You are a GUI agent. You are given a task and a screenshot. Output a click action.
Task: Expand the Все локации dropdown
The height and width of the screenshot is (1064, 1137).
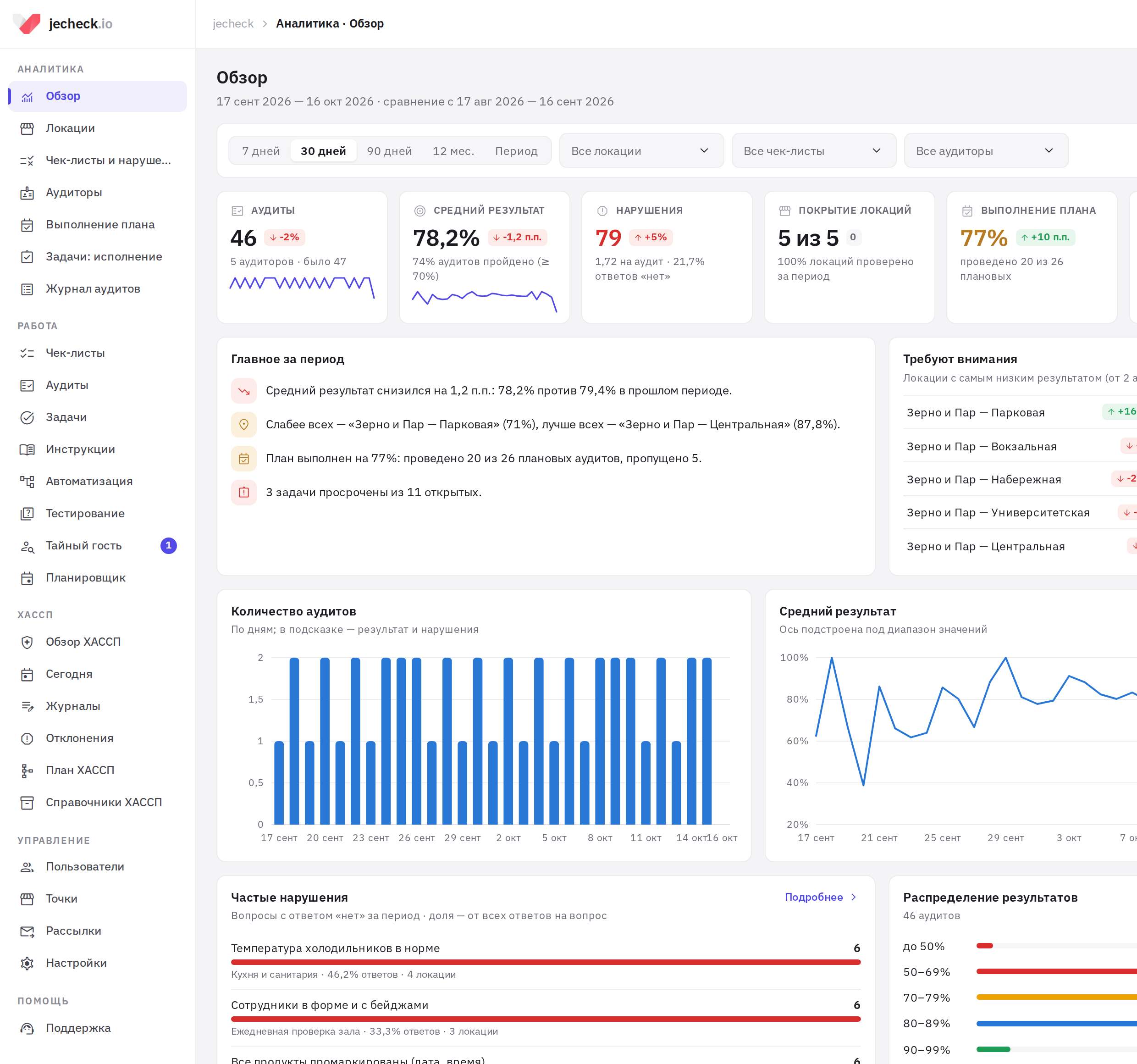pyautogui.click(x=641, y=150)
